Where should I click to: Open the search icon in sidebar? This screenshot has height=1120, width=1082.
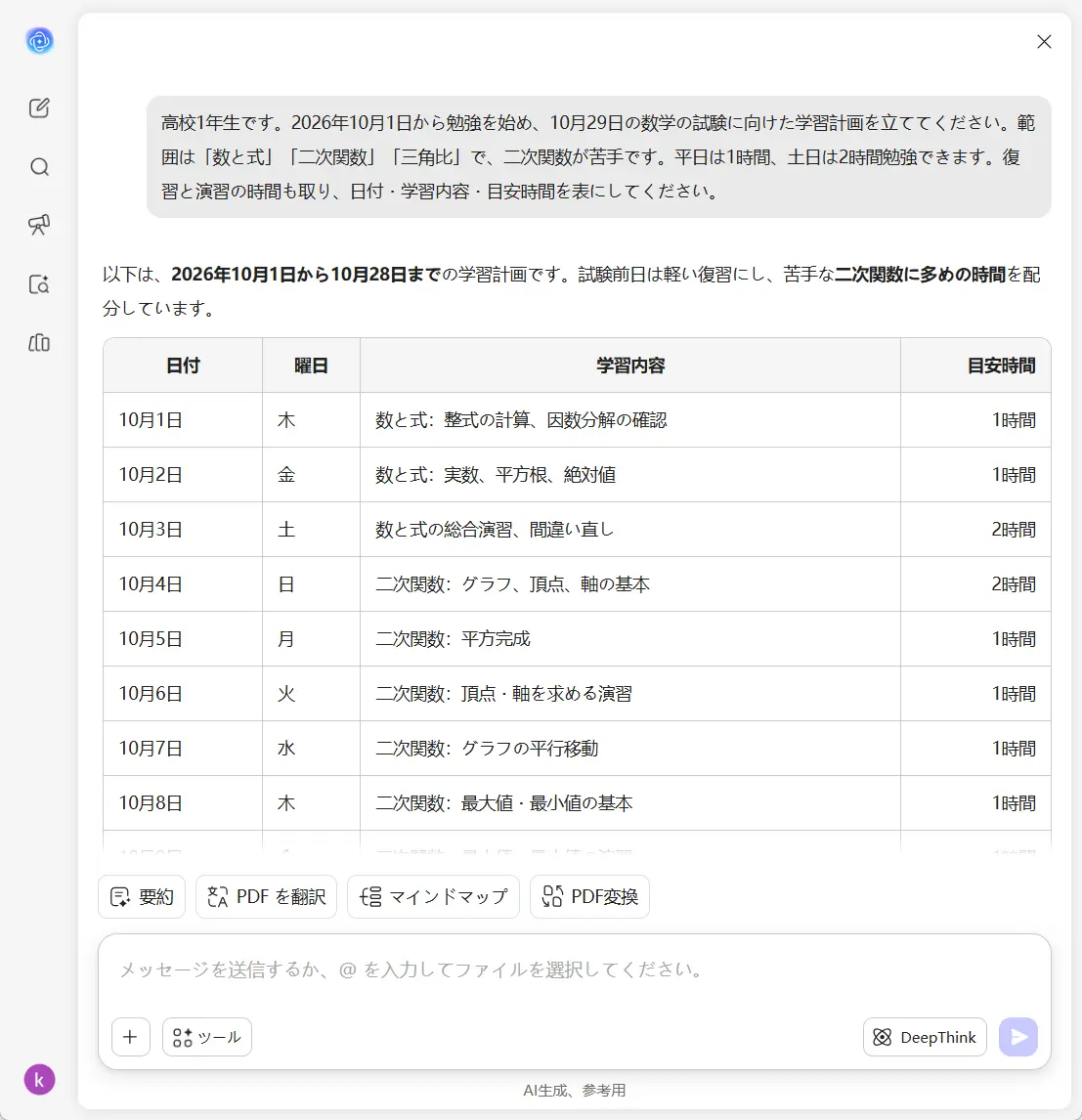(x=39, y=167)
